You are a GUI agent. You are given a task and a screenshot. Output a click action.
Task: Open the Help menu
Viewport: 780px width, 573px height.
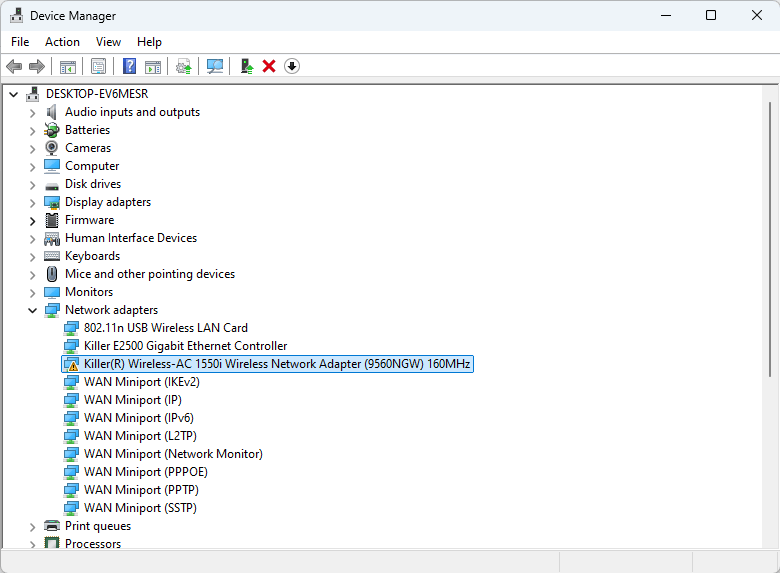coord(149,42)
